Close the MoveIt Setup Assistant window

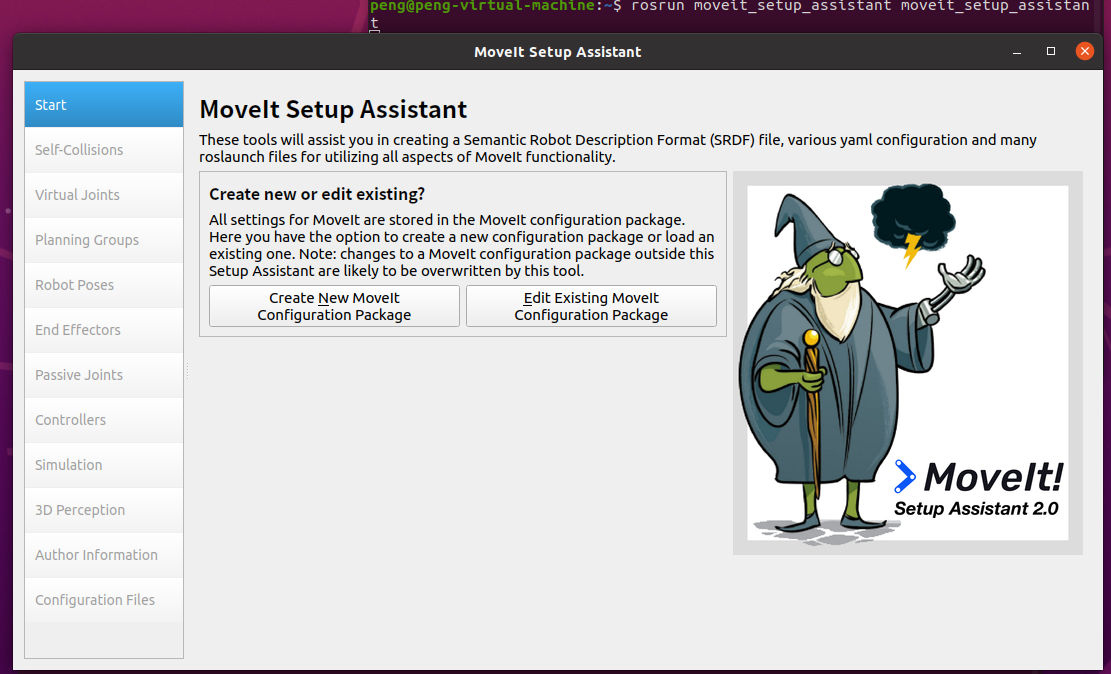[x=1084, y=51]
